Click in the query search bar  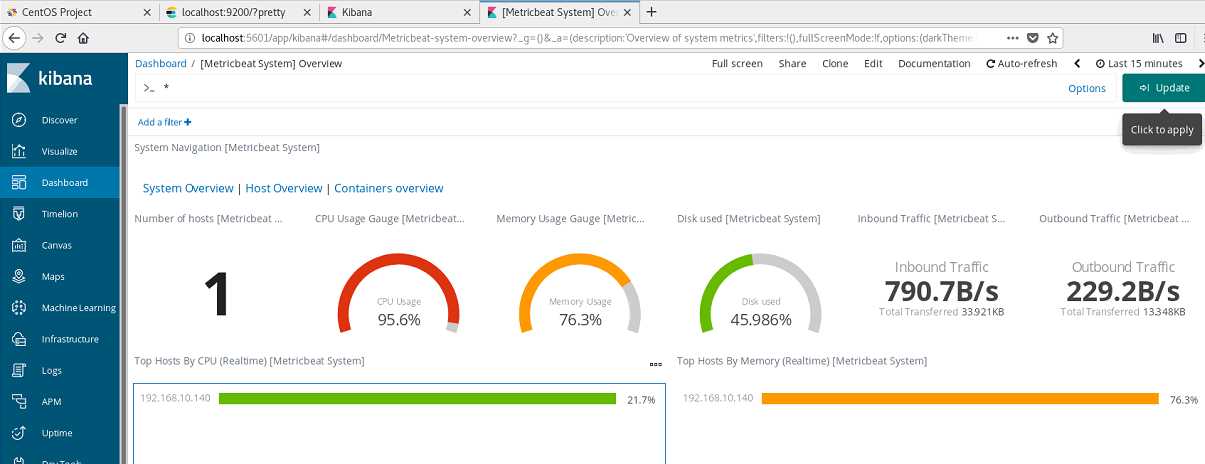tap(600, 88)
